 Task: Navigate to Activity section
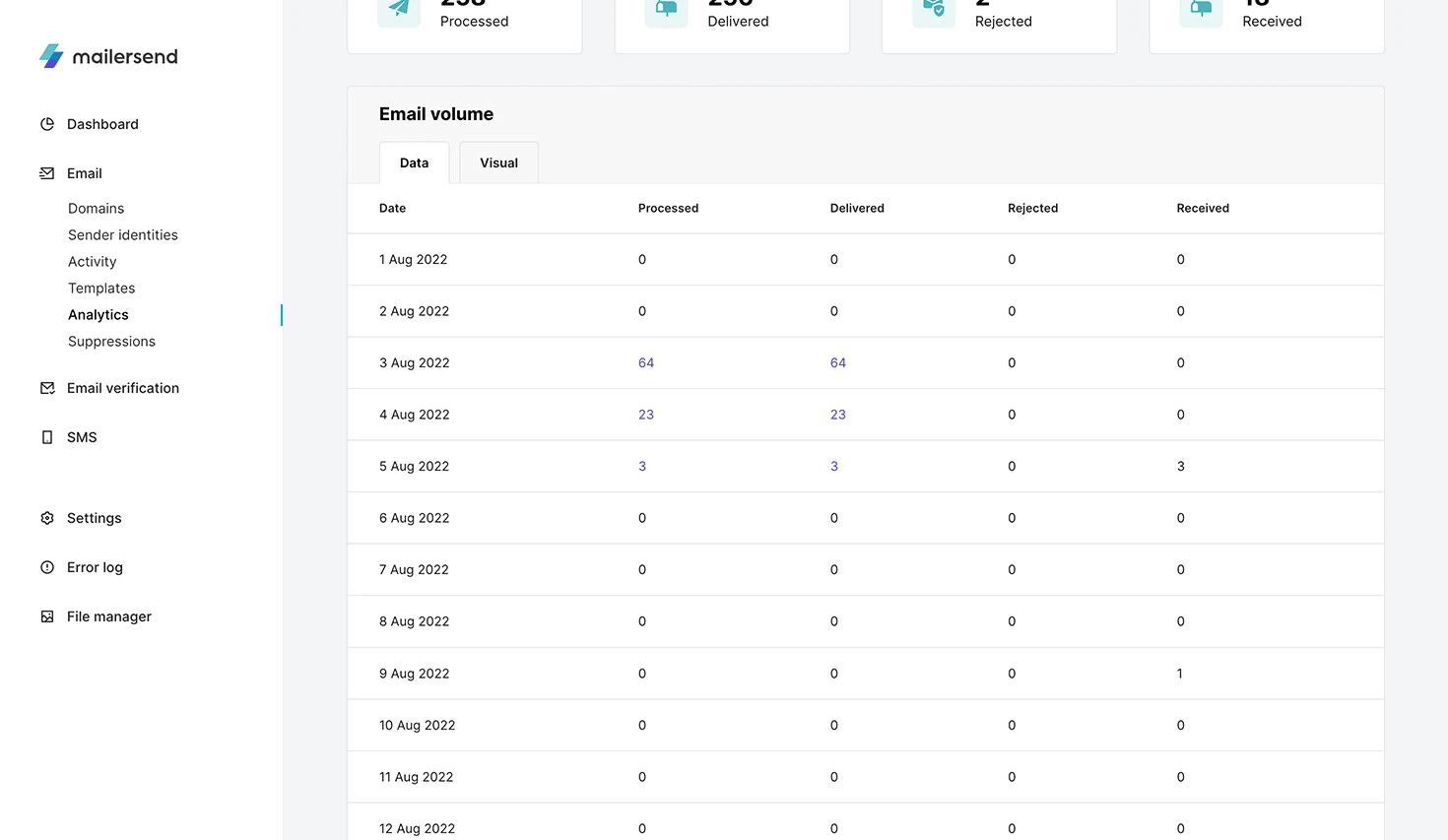(93, 262)
